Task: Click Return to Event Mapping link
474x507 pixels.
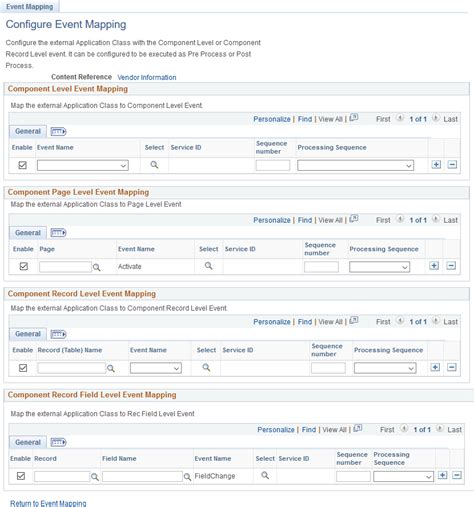Action: (x=48, y=503)
